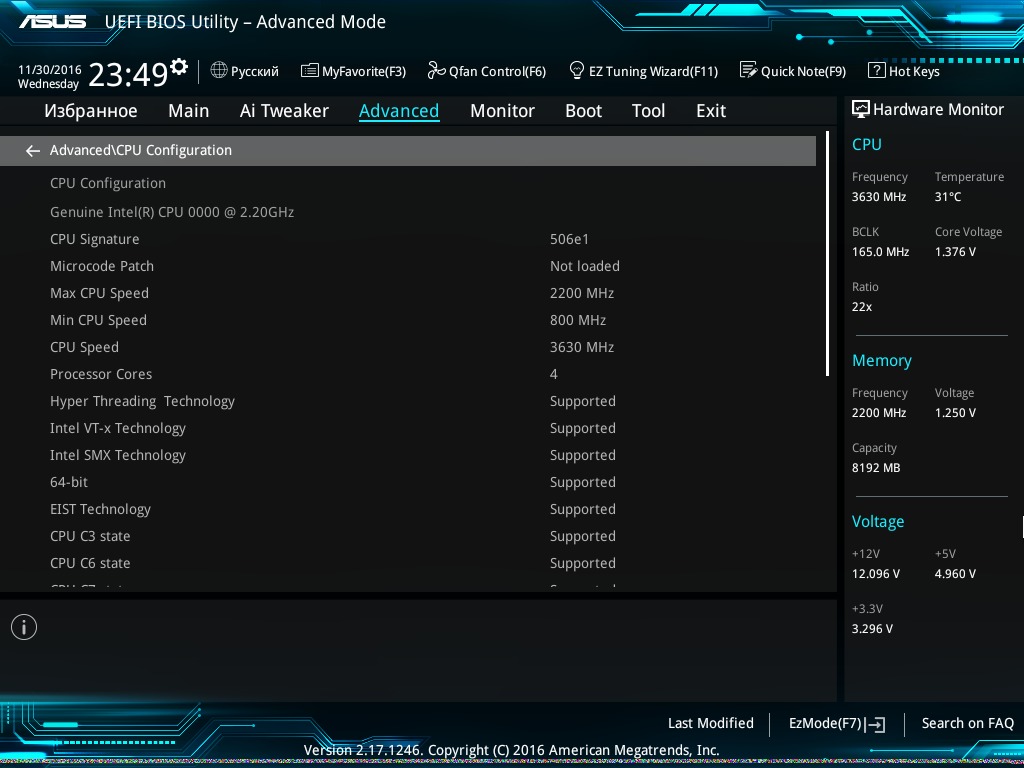Click the 2200 MHz max speed value
Image resolution: width=1024 pixels, height=768 pixels.
point(582,293)
